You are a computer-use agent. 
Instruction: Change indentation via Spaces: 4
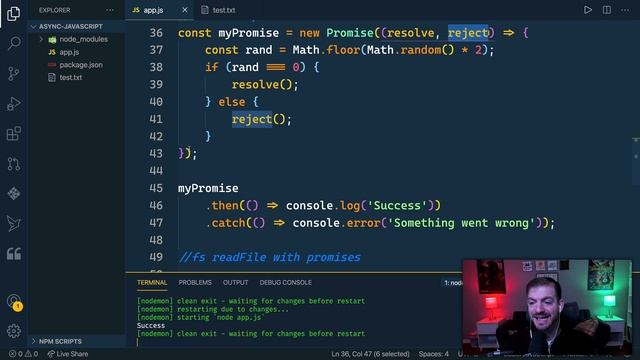tap(433, 354)
